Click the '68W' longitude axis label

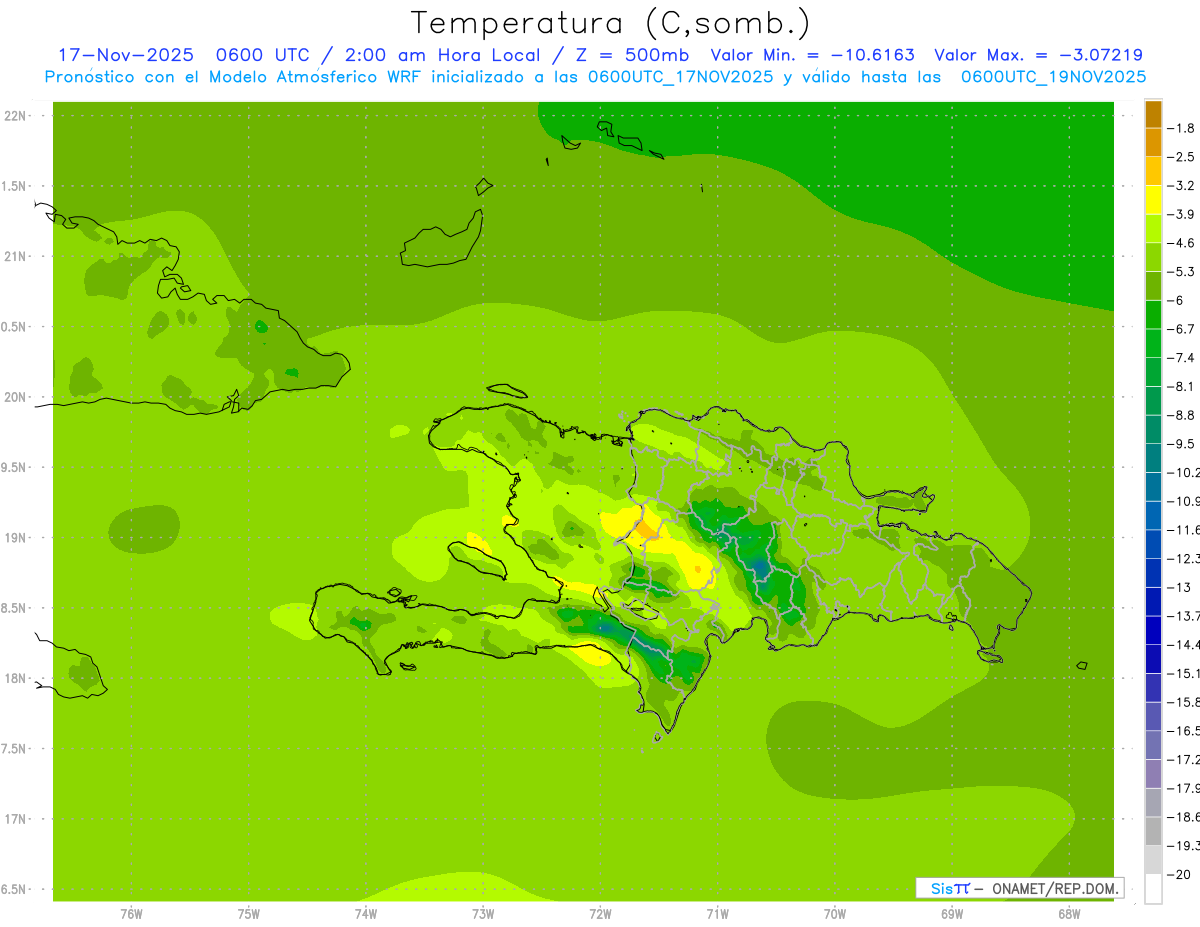point(1069,913)
